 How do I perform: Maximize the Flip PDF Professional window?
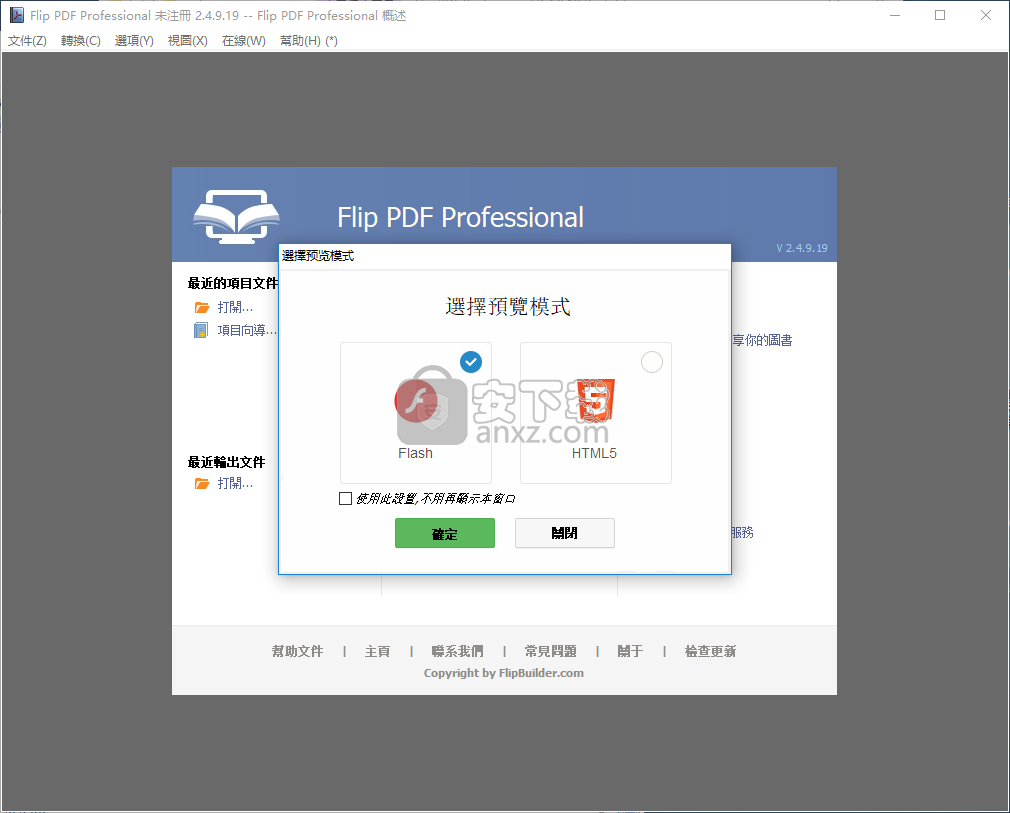(940, 15)
